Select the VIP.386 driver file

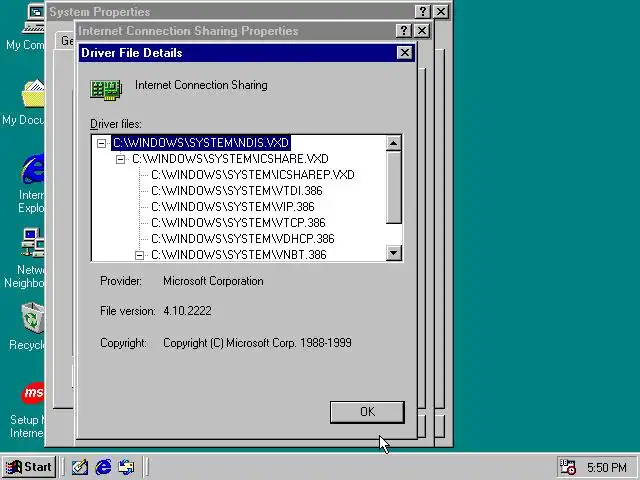click(233, 207)
